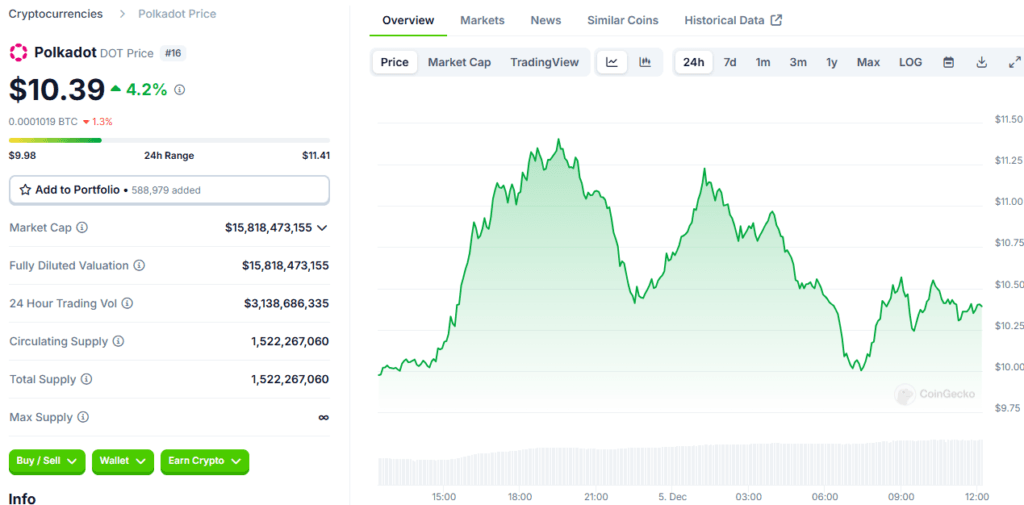Click the Polkadot logo icon

click(18, 53)
